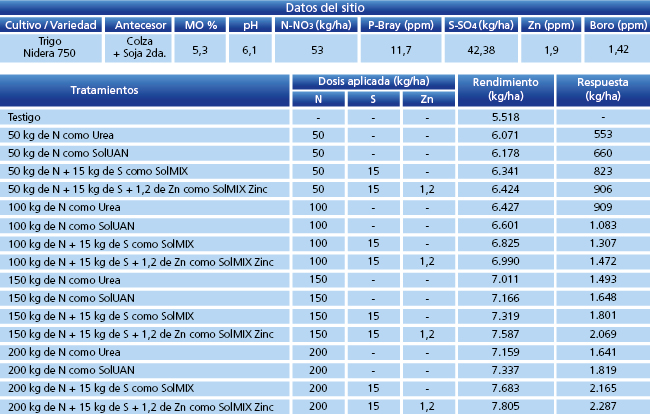Select the 'Boro (ppm)' column header

[615, 24]
